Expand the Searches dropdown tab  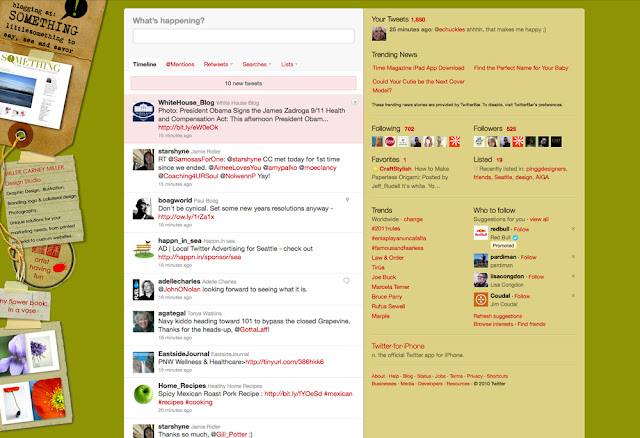tap(256, 64)
